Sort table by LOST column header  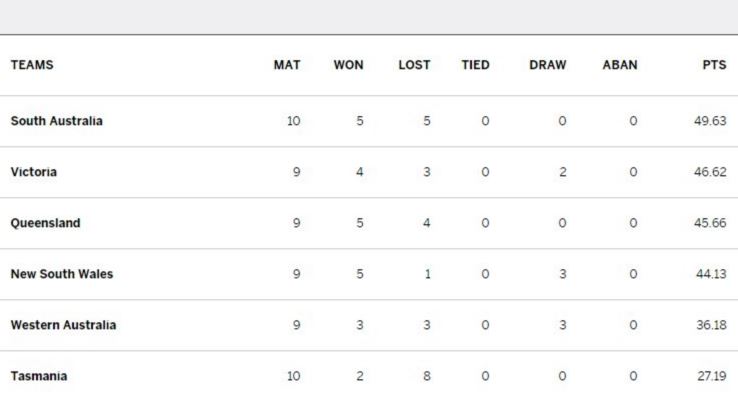click(415, 65)
